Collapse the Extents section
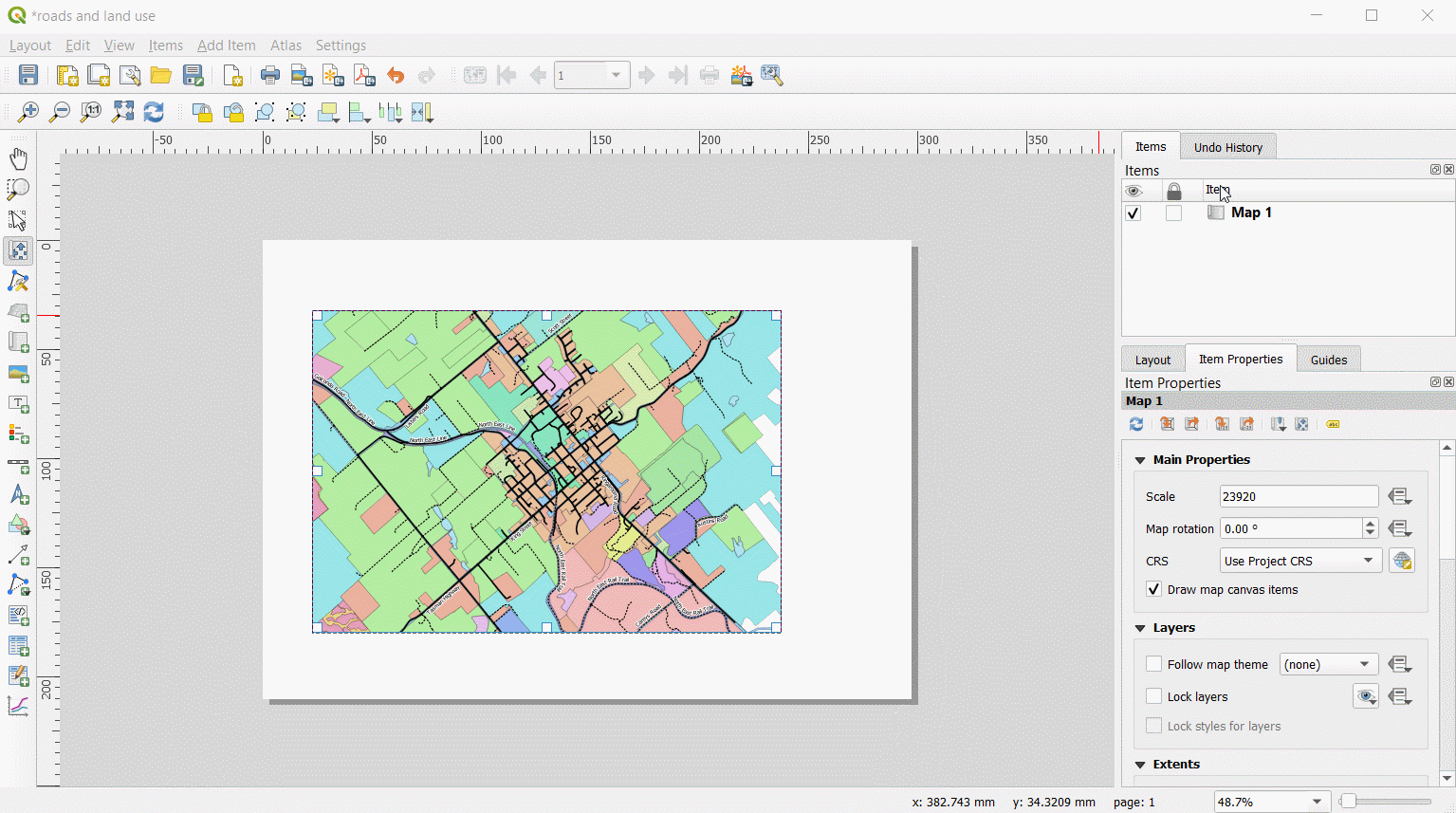 tap(1141, 765)
